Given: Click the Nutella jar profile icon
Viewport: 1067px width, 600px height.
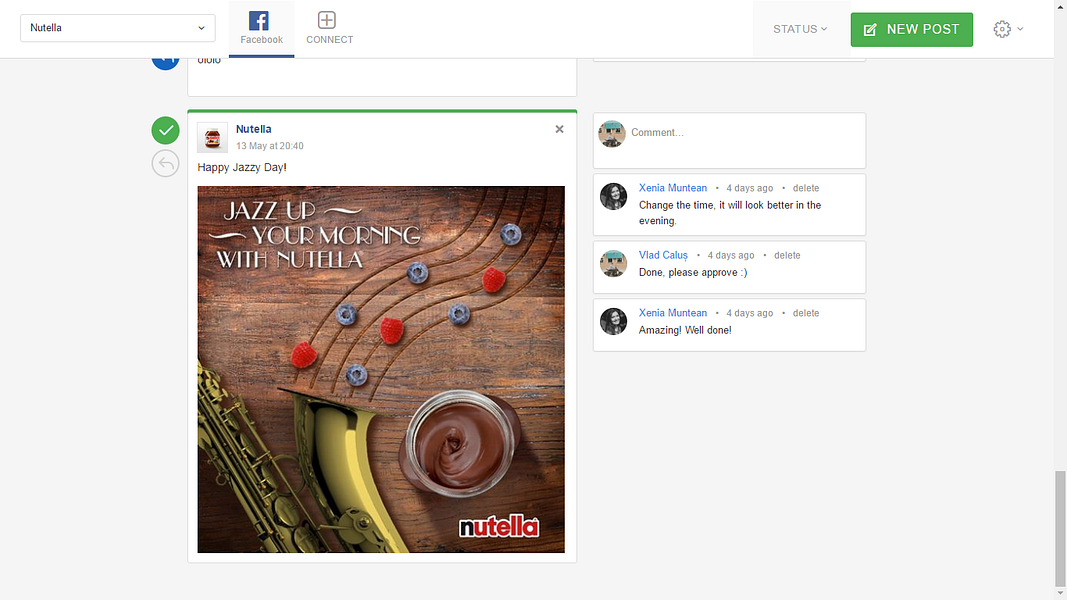Looking at the screenshot, I should (x=212, y=137).
